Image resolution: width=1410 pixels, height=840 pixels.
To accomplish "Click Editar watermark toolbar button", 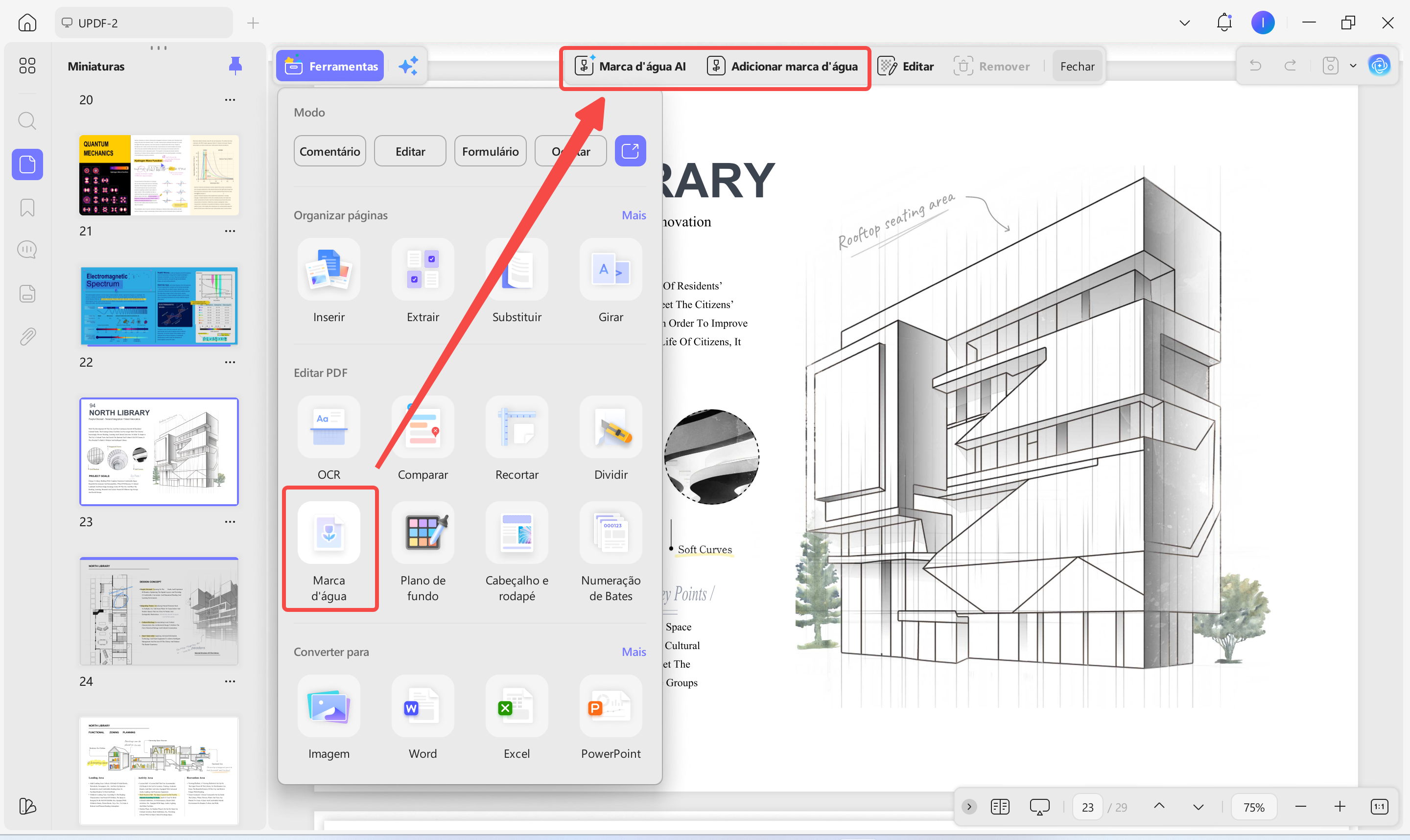I will 906,66.
